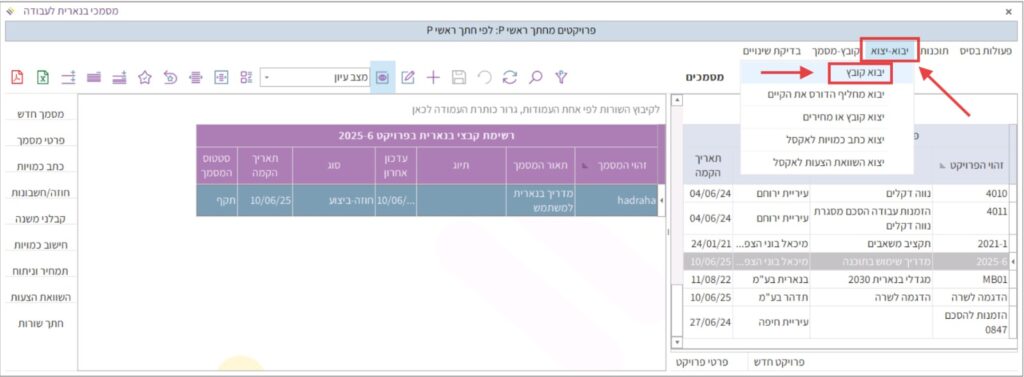Viewport: 1024px width, 377px height.
Task: Click the filter funnel icon
Action: [560, 77]
